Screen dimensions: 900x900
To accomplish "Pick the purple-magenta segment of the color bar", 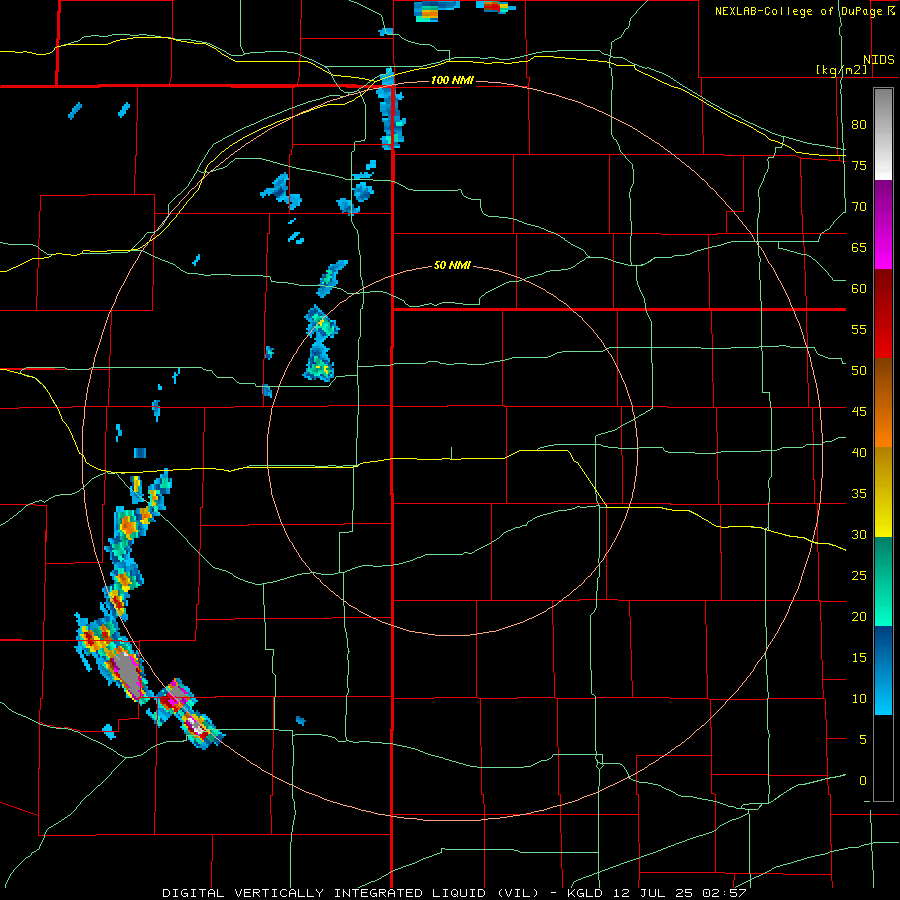I will [x=883, y=224].
